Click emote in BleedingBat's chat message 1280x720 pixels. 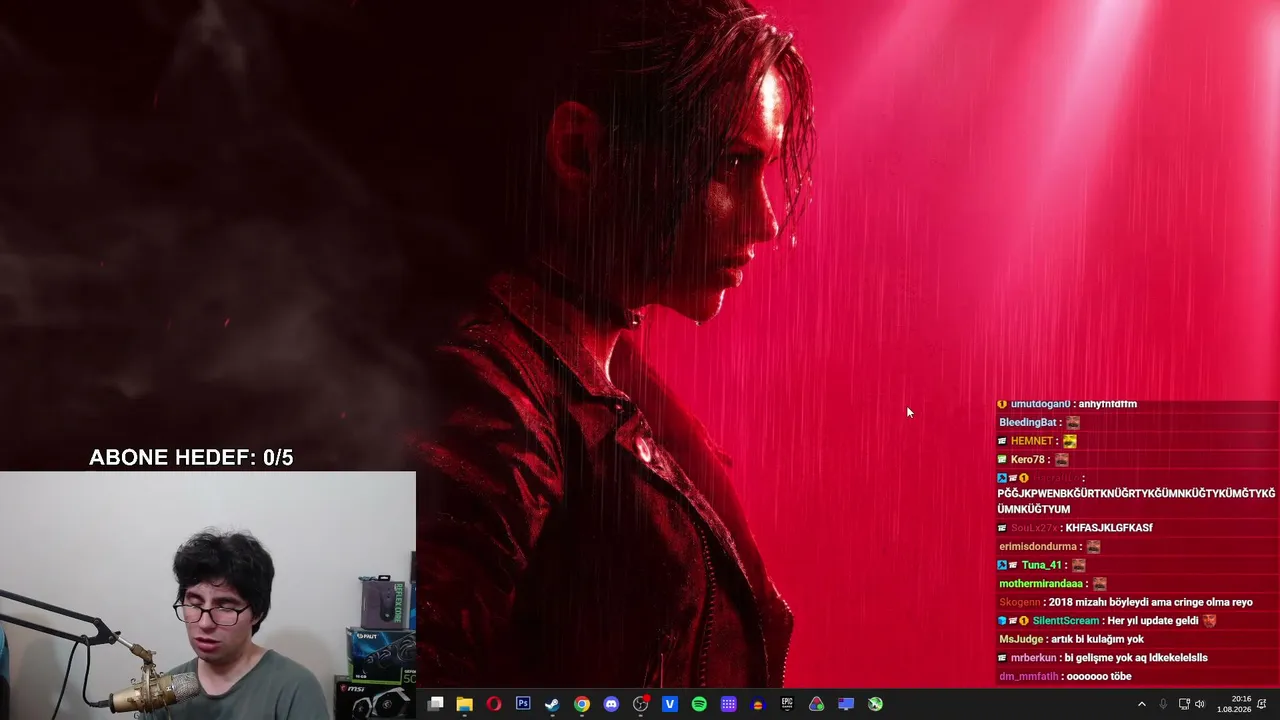click(x=1073, y=423)
